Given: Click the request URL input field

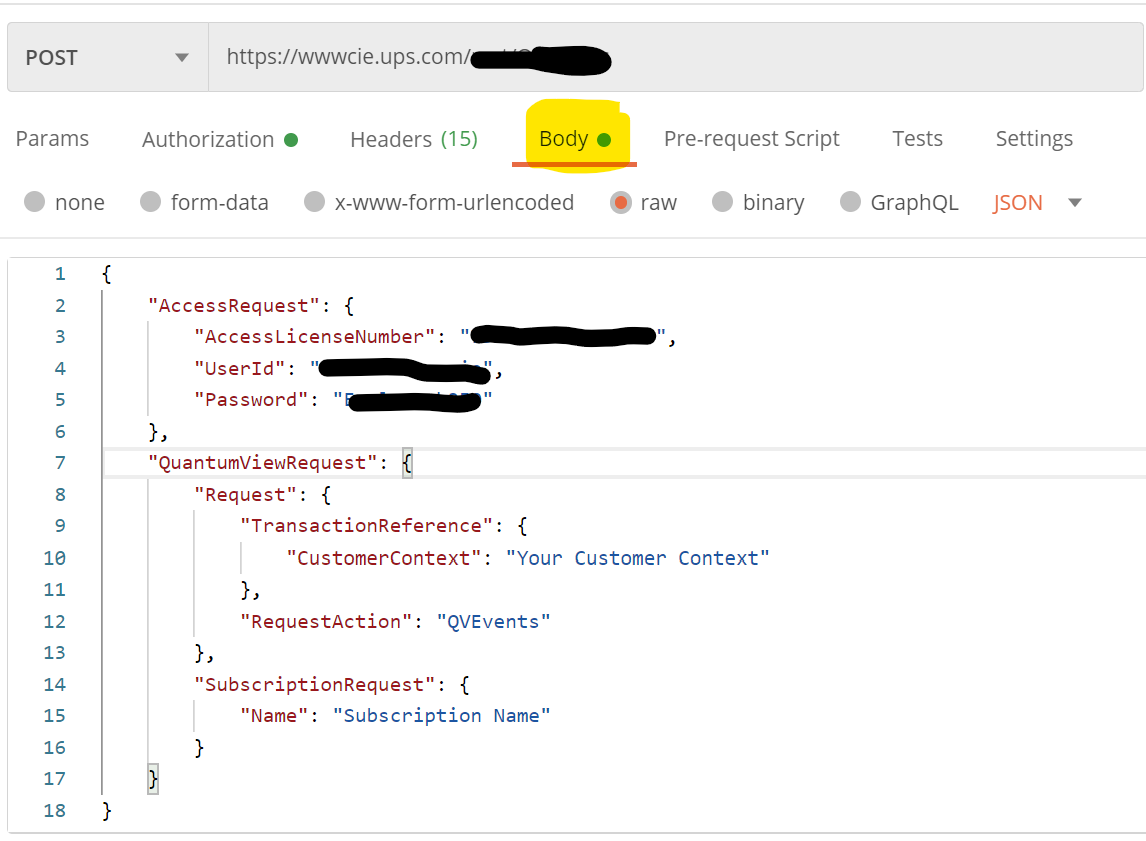Looking at the screenshot, I should click(x=676, y=57).
